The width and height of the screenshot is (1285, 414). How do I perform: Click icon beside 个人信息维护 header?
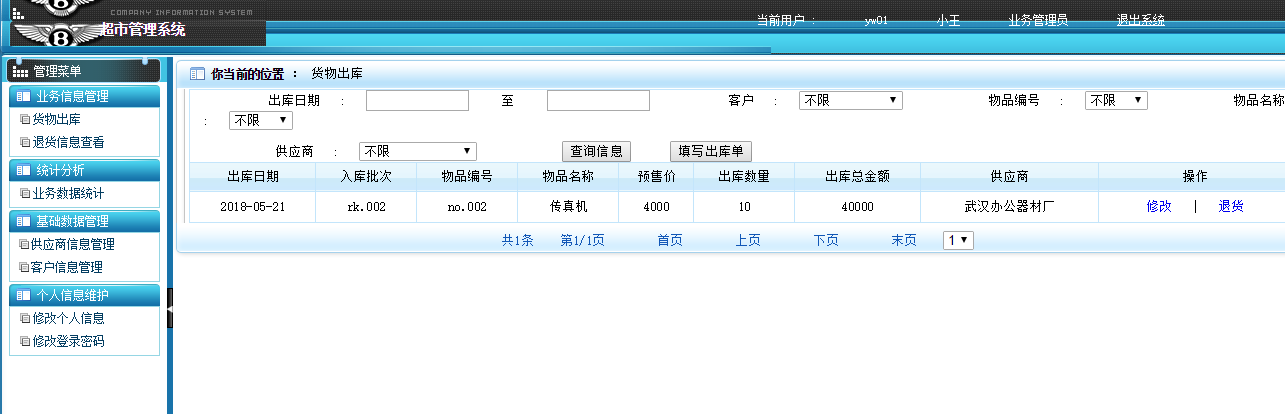pyautogui.click(x=23, y=295)
